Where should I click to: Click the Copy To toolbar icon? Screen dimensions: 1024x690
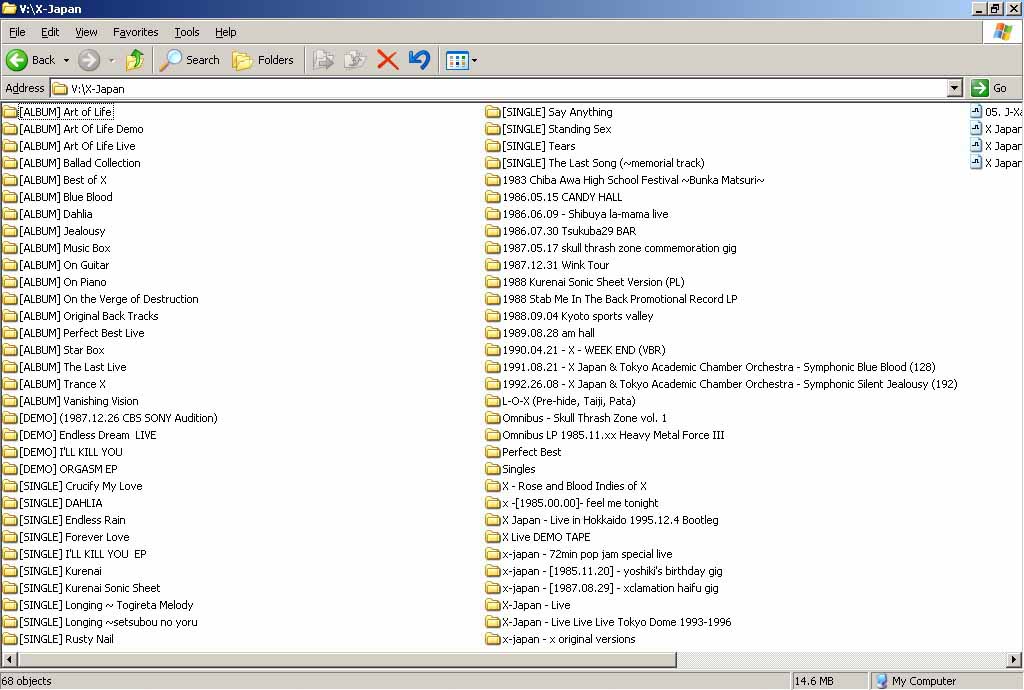click(355, 60)
